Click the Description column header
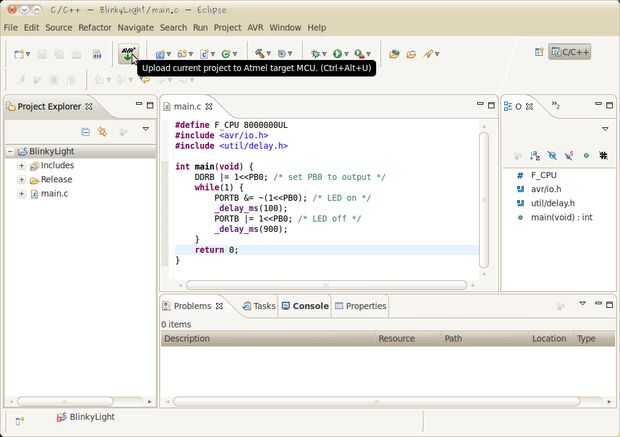The height and width of the screenshot is (437, 620). (187, 339)
